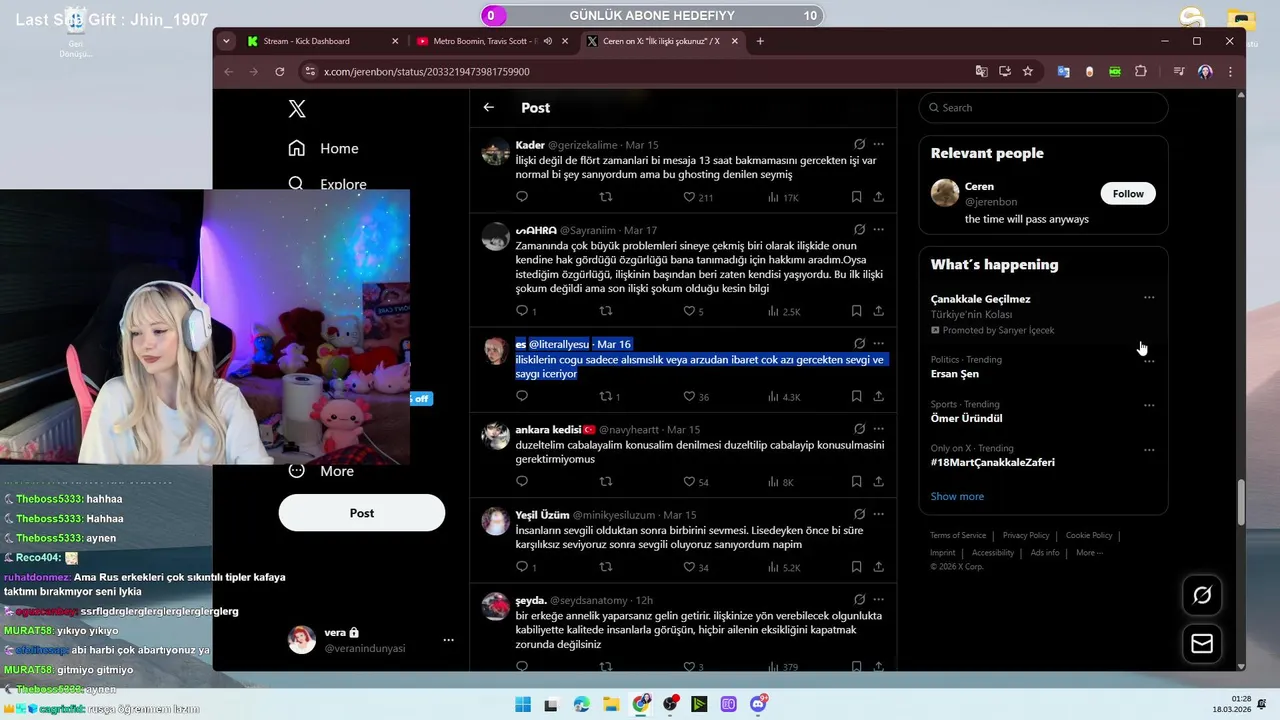Open Chrome Extensions puzzle icon
This screenshot has height=720, width=1280.
tap(1141, 71)
